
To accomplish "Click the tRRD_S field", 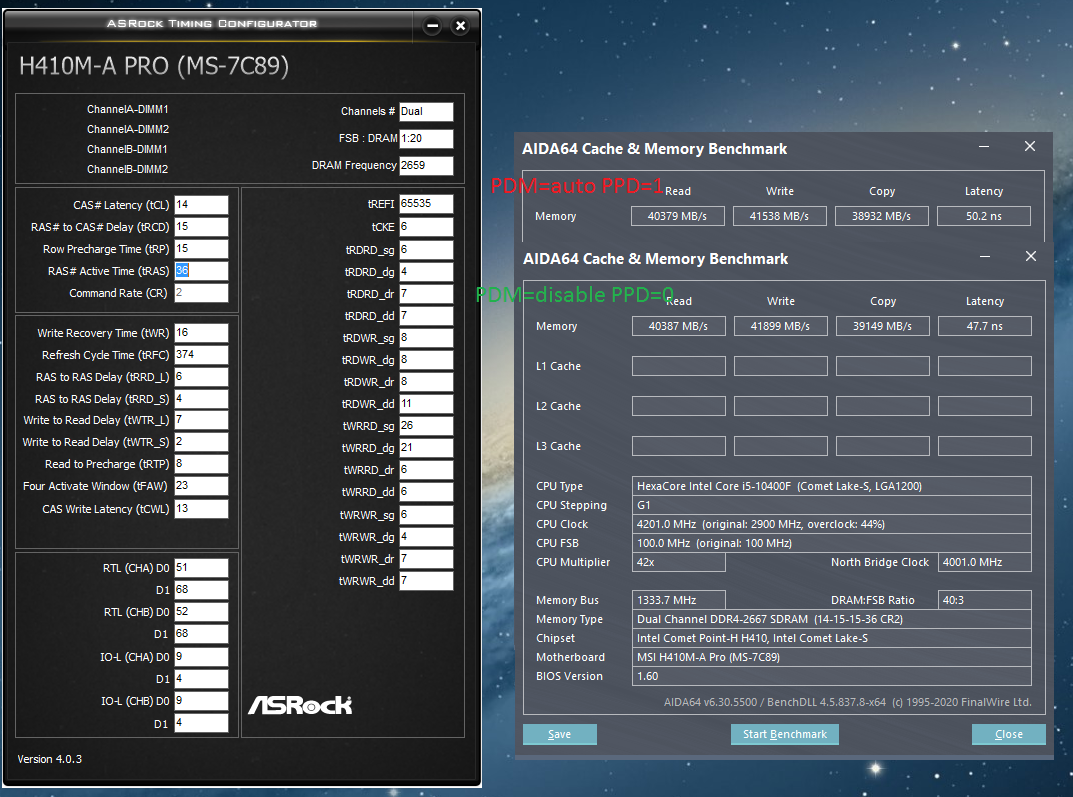I will coord(201,399).
